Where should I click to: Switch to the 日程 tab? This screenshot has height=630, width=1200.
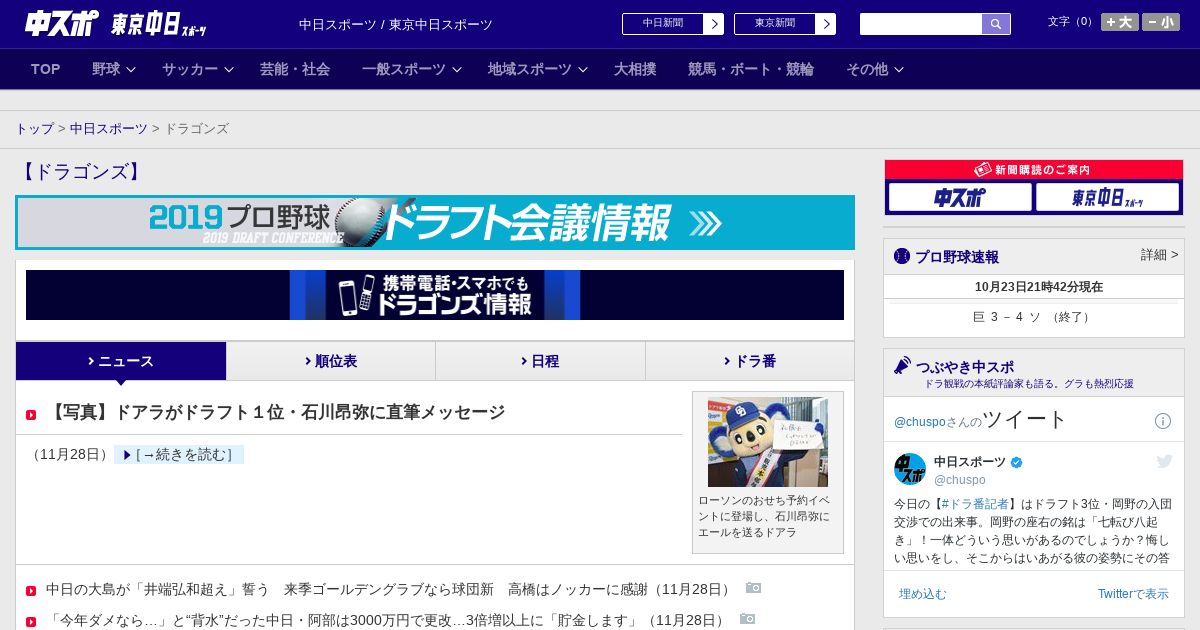(540, 361)
